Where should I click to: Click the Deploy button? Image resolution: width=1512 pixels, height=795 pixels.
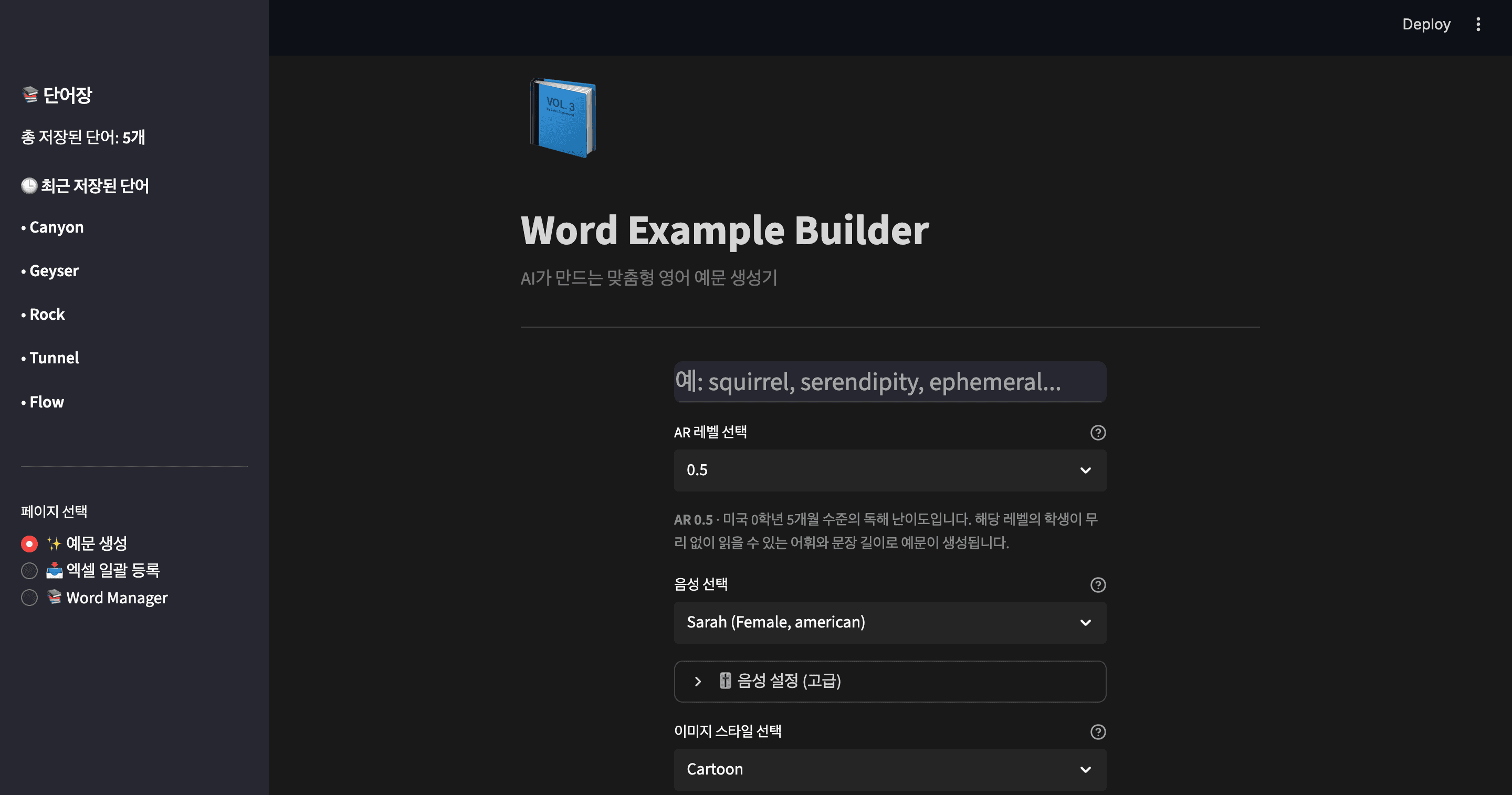1426,24
